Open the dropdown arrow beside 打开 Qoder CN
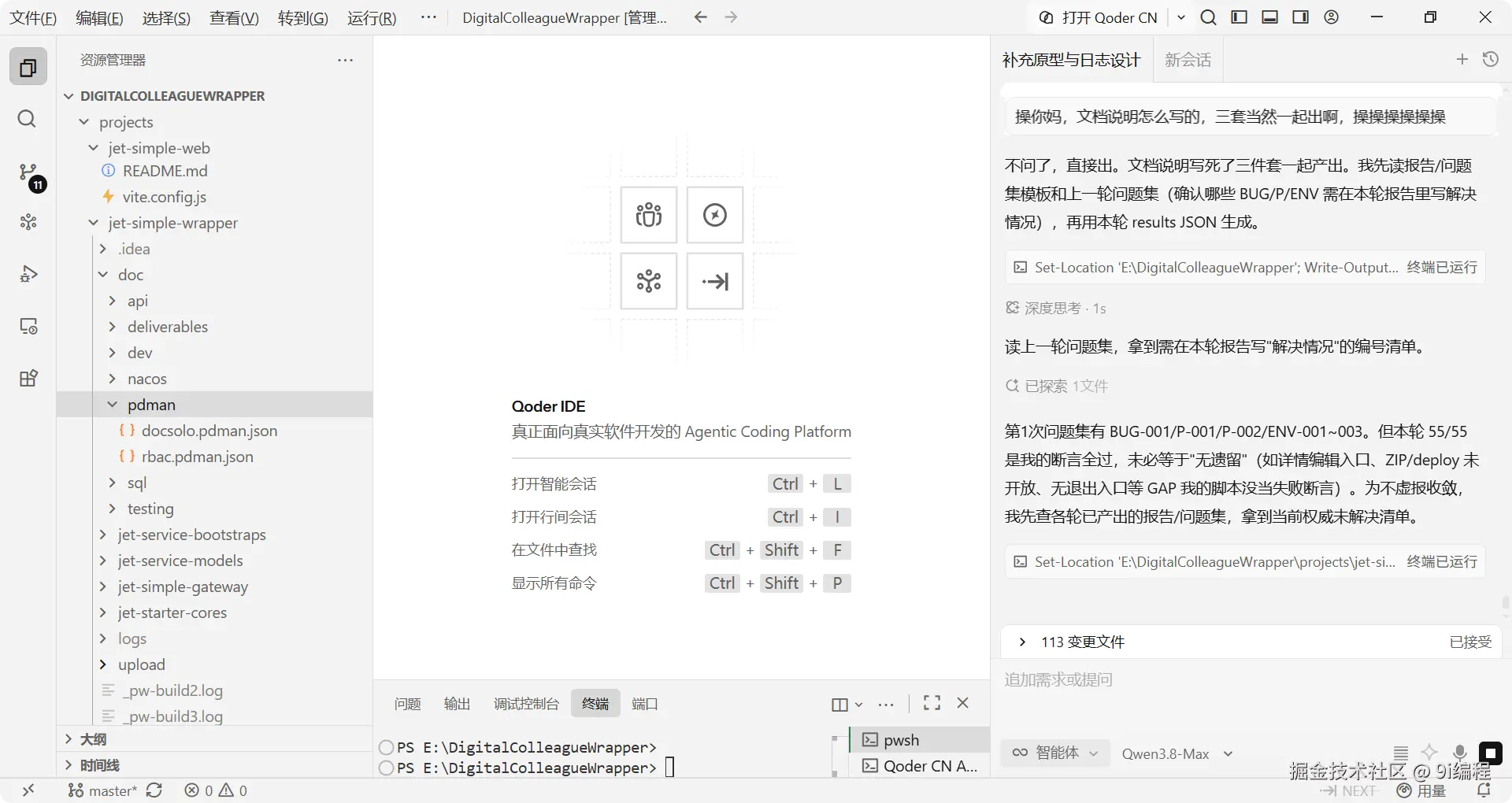Screen dimensions: 1512x803 point(1181,17)
